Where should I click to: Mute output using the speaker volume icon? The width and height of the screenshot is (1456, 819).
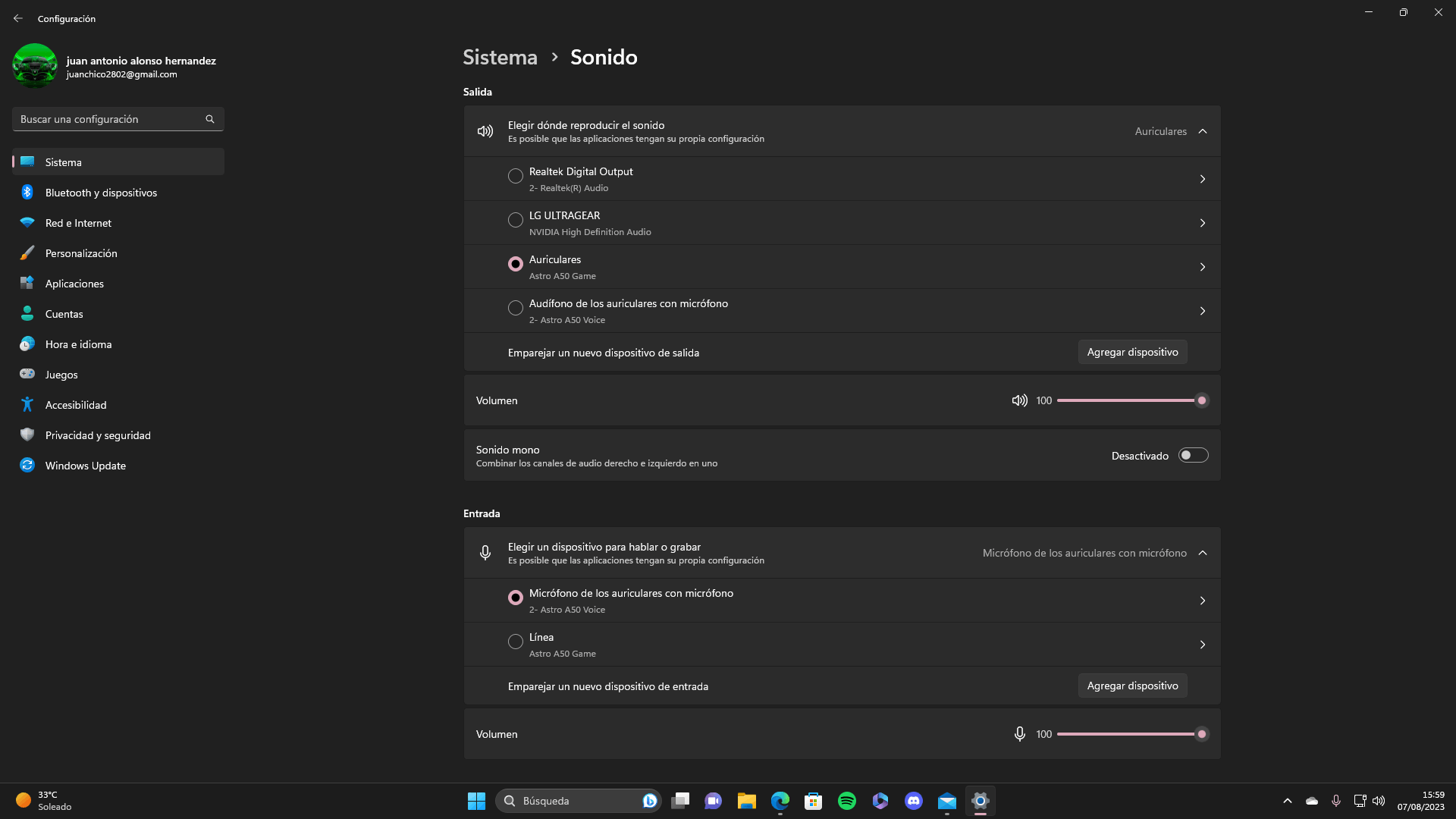click(1019, 400)
